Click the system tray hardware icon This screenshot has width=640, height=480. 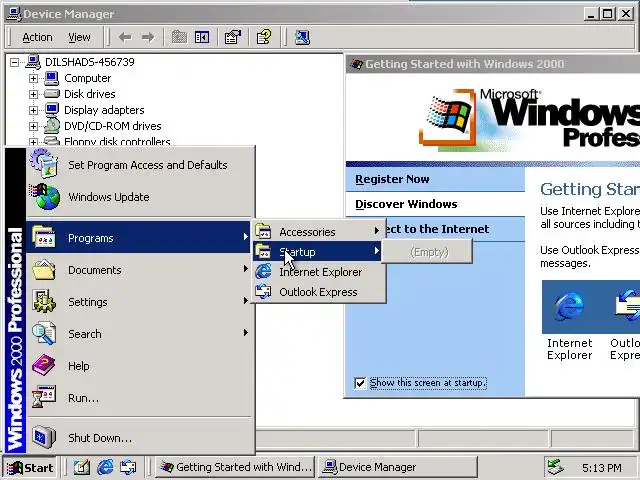click(x=556, y=467)
